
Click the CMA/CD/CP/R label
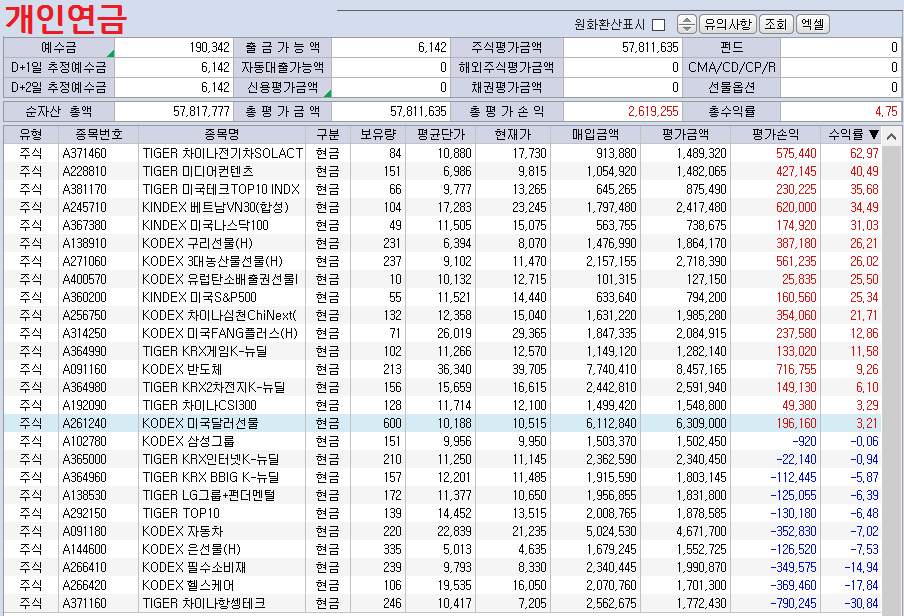click(x=732, y=67)
